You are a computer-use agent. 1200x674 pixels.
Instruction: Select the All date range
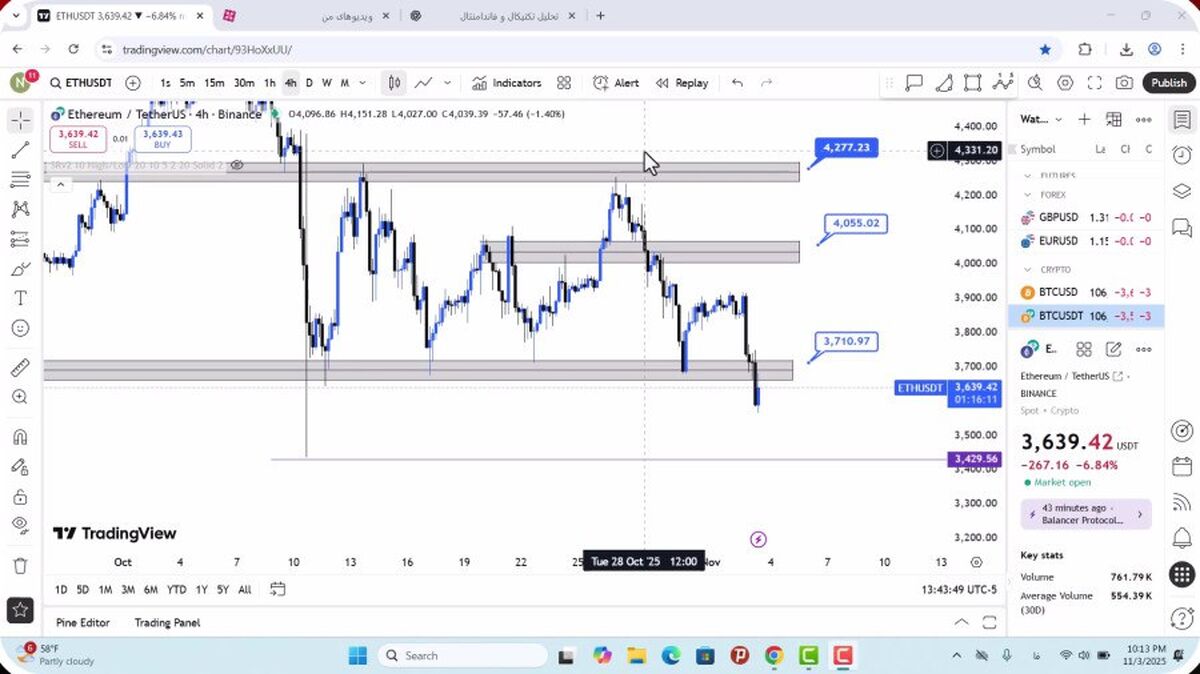tap(245, 590)
